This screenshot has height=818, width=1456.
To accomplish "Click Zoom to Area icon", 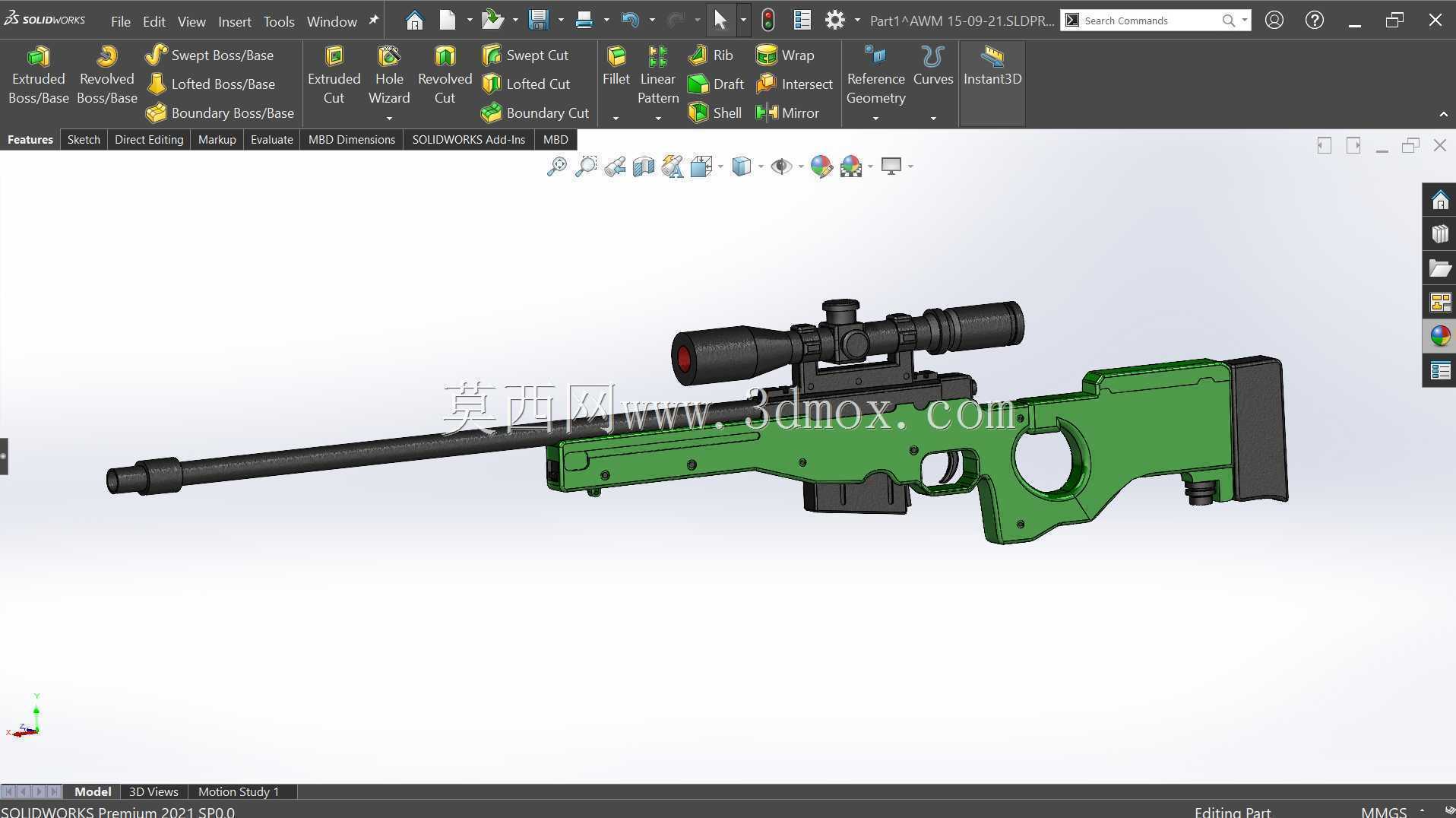I will click(x=586, y=166).
